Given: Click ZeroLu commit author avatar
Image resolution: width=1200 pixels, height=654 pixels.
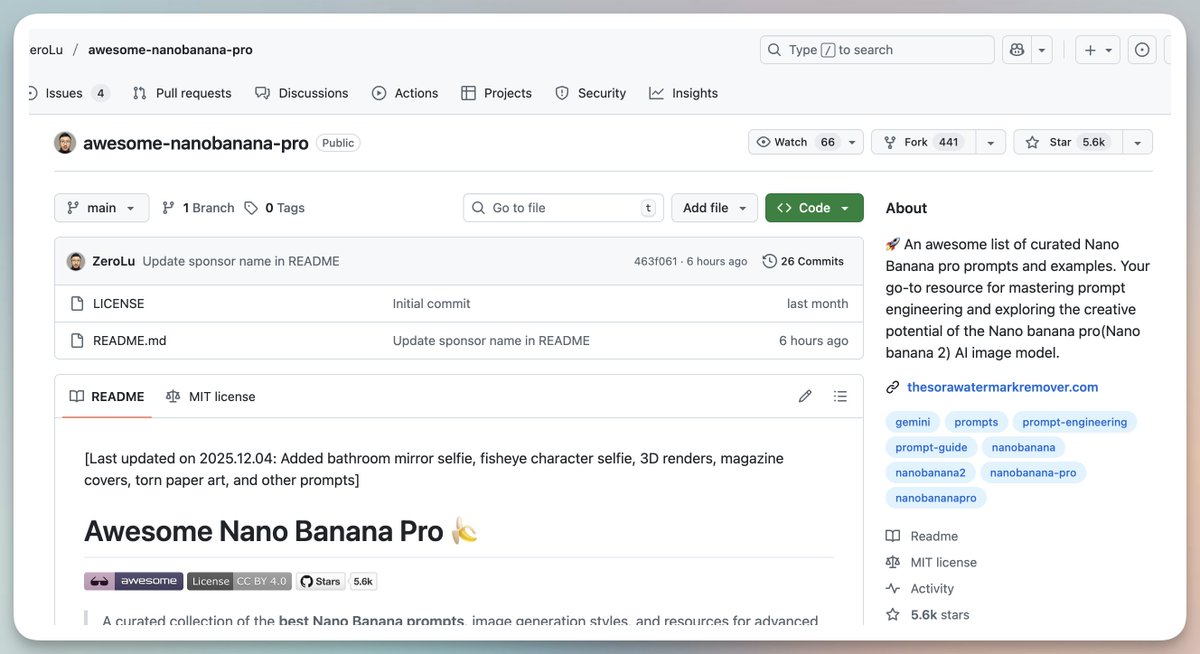Looking at the screenshot, I should [76, 261].
